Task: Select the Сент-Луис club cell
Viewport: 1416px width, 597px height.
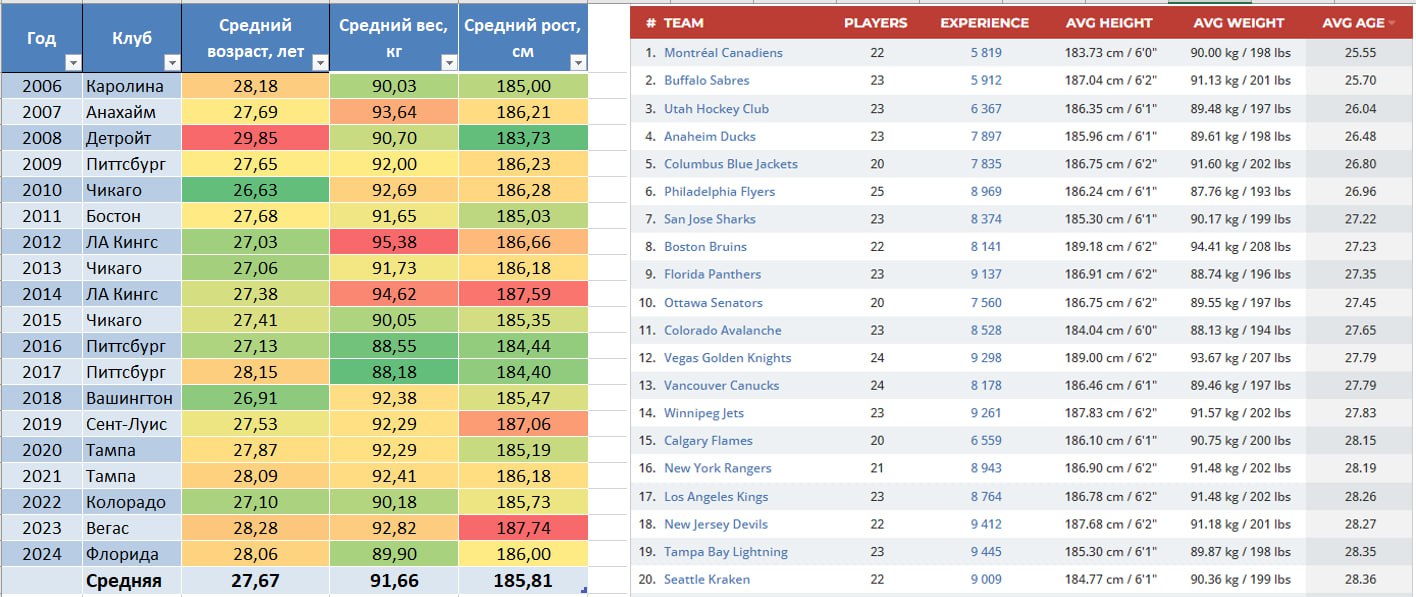Action: (132, 425)
